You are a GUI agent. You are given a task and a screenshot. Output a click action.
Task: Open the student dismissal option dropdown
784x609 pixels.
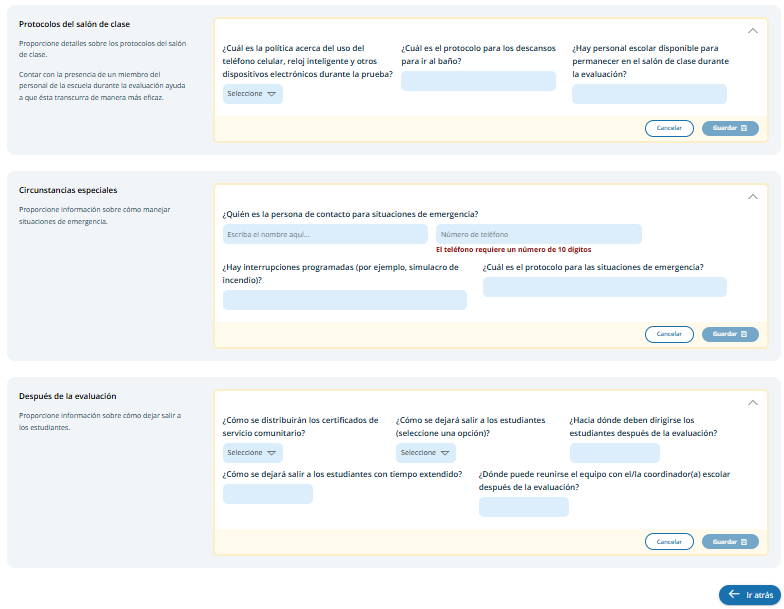[425, 453]
